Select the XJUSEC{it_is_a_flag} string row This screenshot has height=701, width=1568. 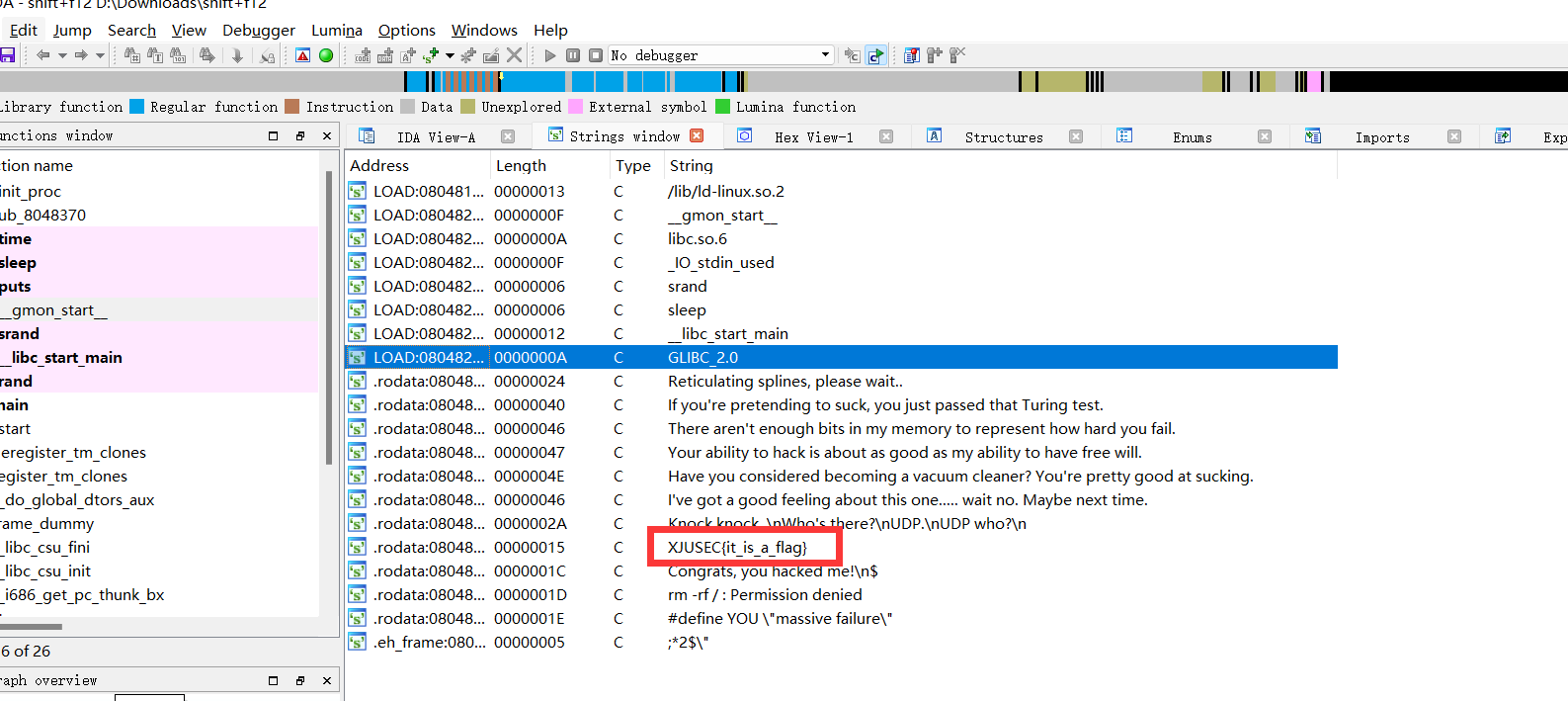pyautogui.click(x=737, y=548)
